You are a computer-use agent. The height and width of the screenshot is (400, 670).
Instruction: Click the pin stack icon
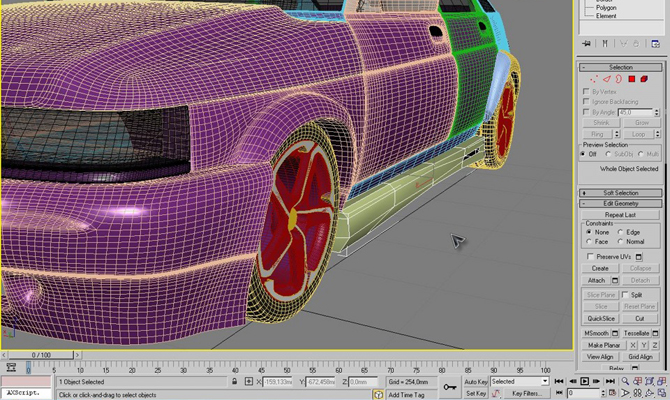(x=587, y=44)
